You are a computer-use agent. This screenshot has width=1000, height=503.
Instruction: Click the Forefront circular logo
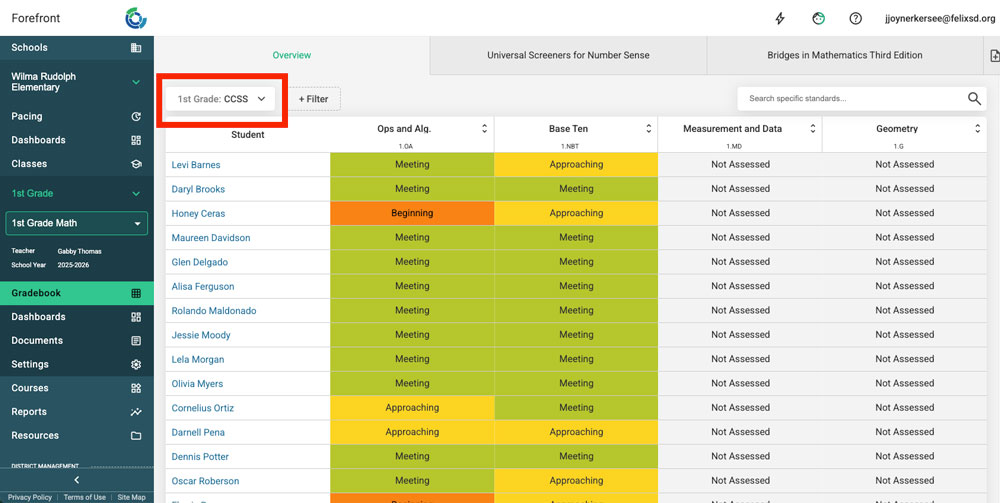(136, 18)
